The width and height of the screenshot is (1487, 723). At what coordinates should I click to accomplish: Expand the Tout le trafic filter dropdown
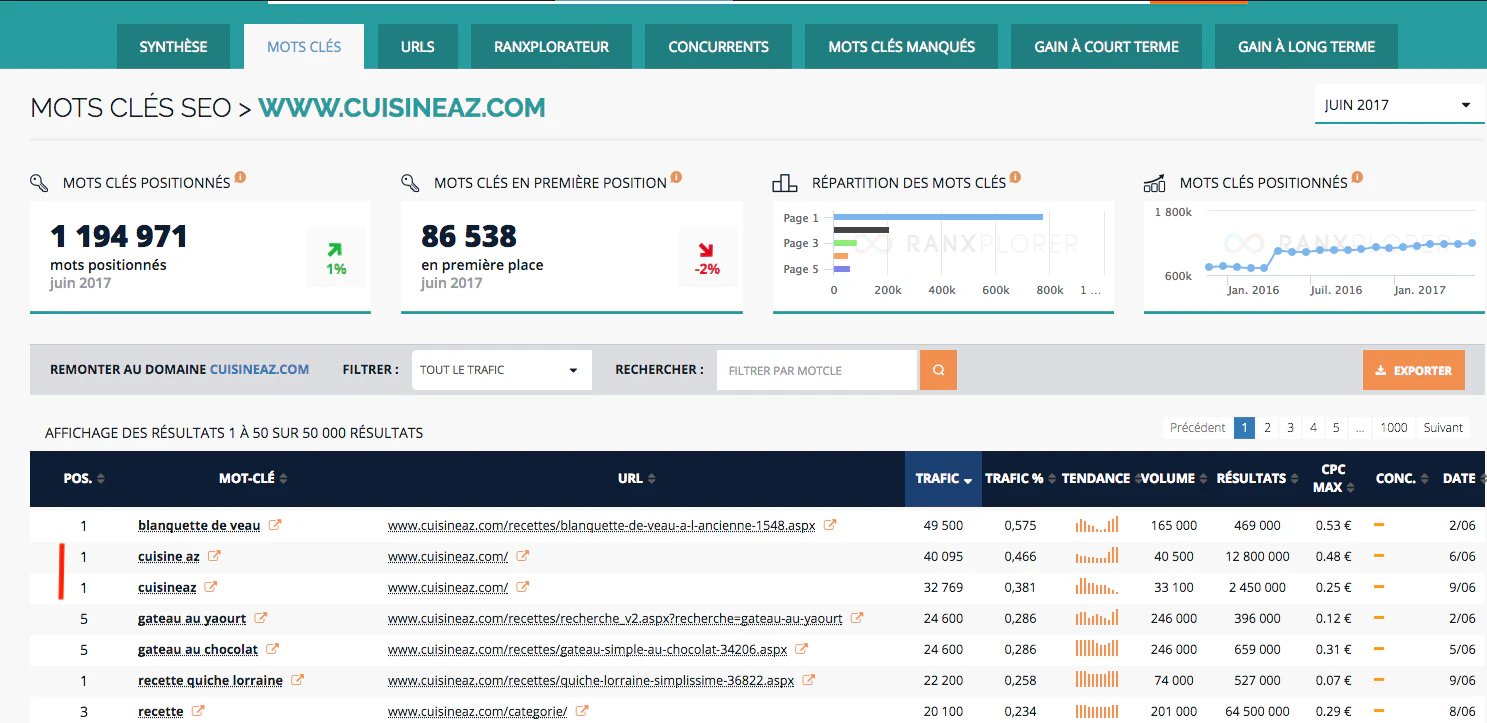(501, 370)
